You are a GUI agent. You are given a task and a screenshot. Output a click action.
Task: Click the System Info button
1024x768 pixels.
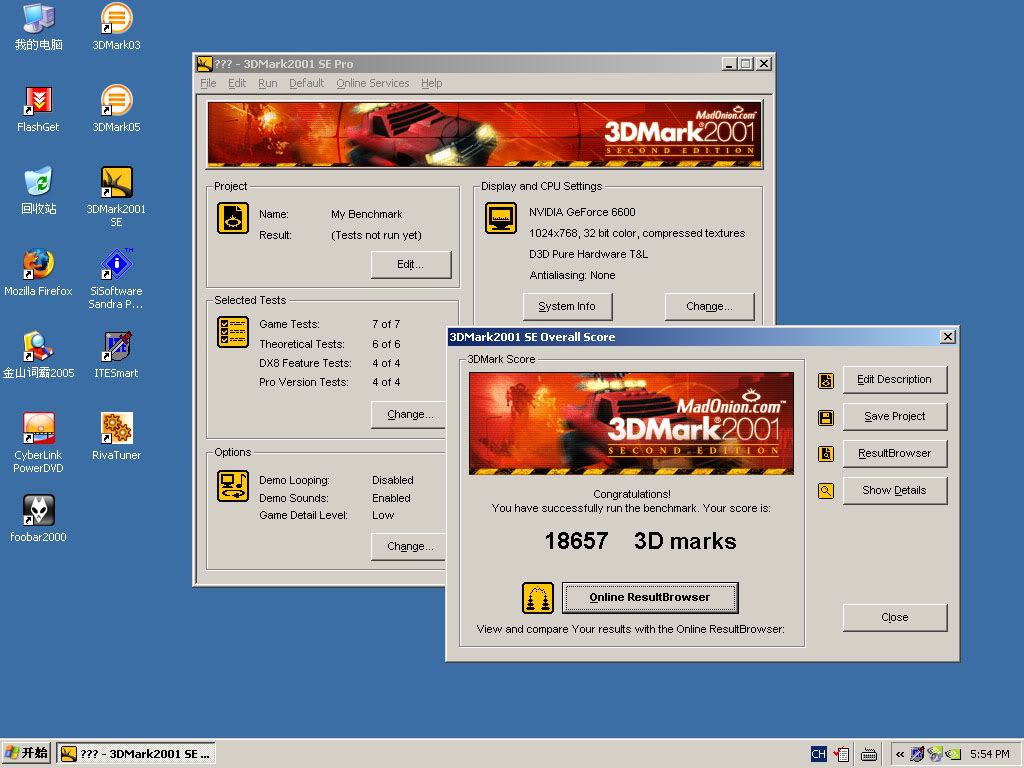click(x=567, y=306)
